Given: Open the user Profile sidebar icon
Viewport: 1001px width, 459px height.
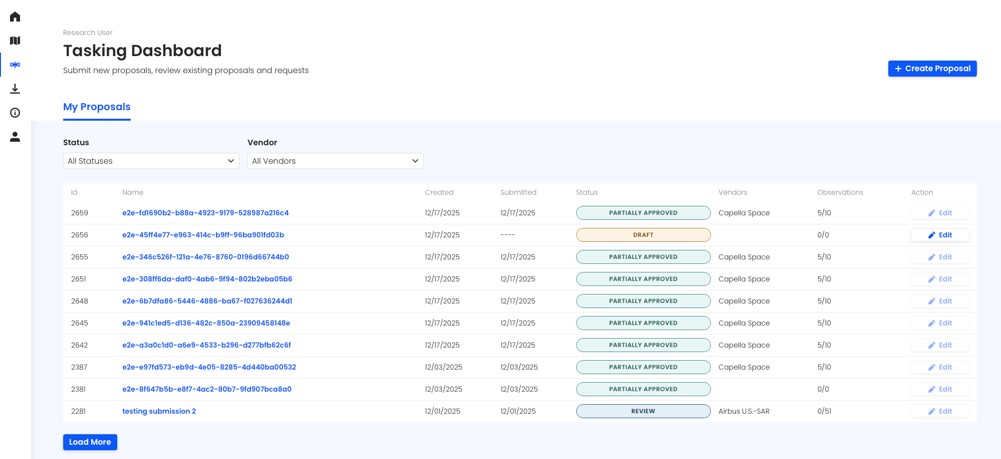Looking at the screenshot, I should (x=15, y=137).
